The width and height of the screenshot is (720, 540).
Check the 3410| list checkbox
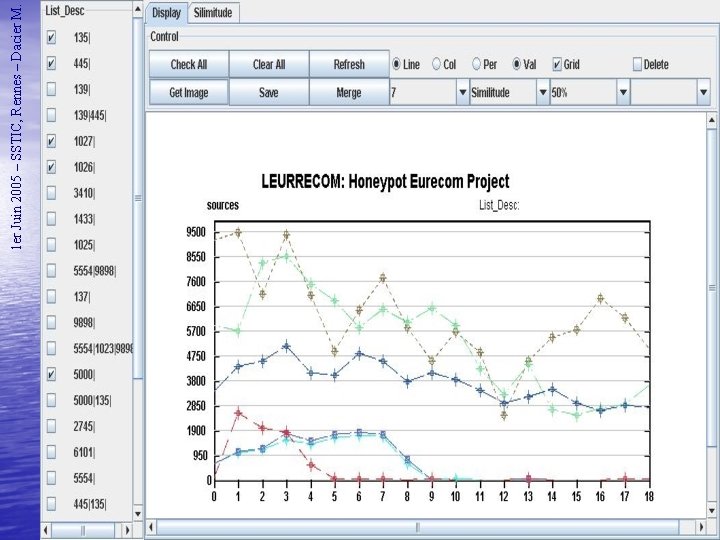[x=51, y=193]
